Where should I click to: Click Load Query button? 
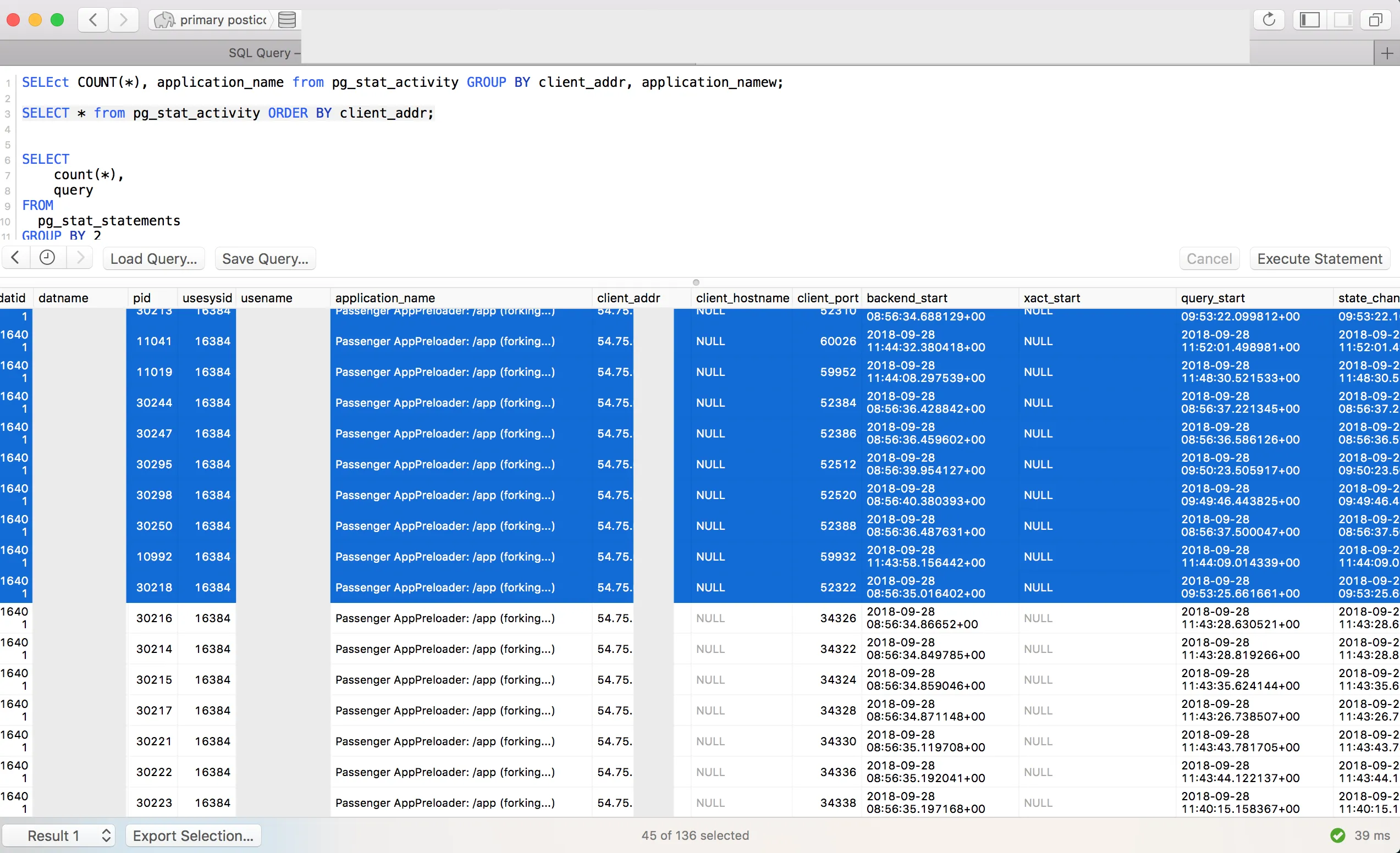(153, 258)
